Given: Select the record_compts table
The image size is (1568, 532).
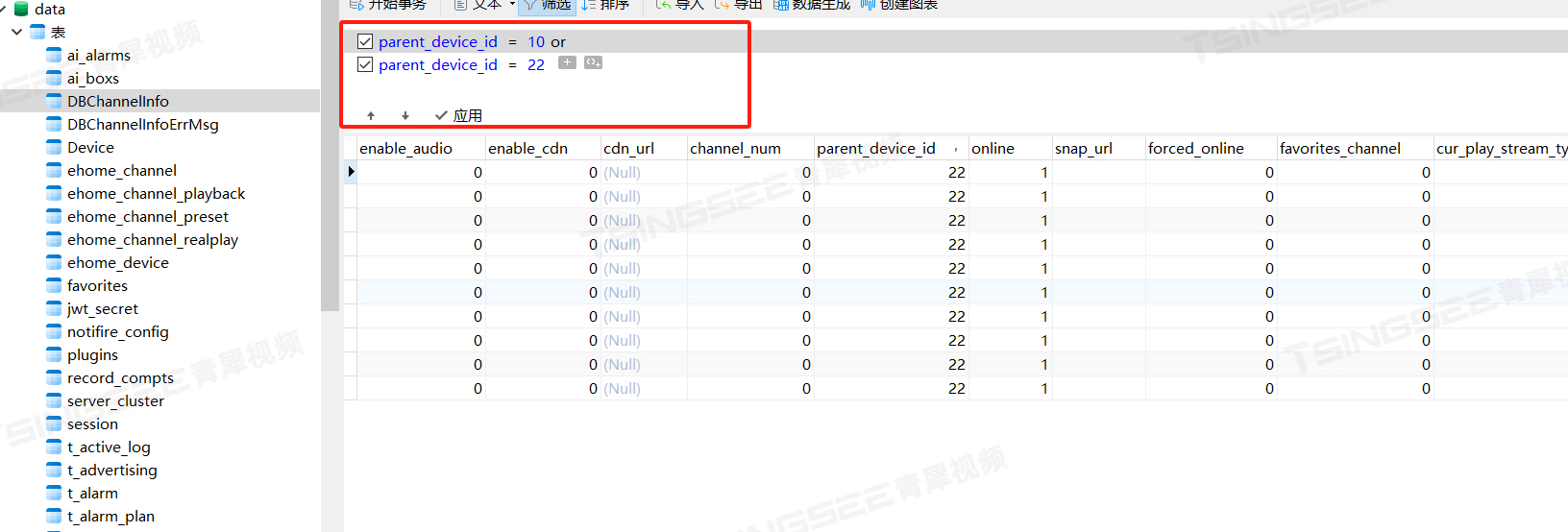Looking at the screenshot, I should [x=120, y=377].
